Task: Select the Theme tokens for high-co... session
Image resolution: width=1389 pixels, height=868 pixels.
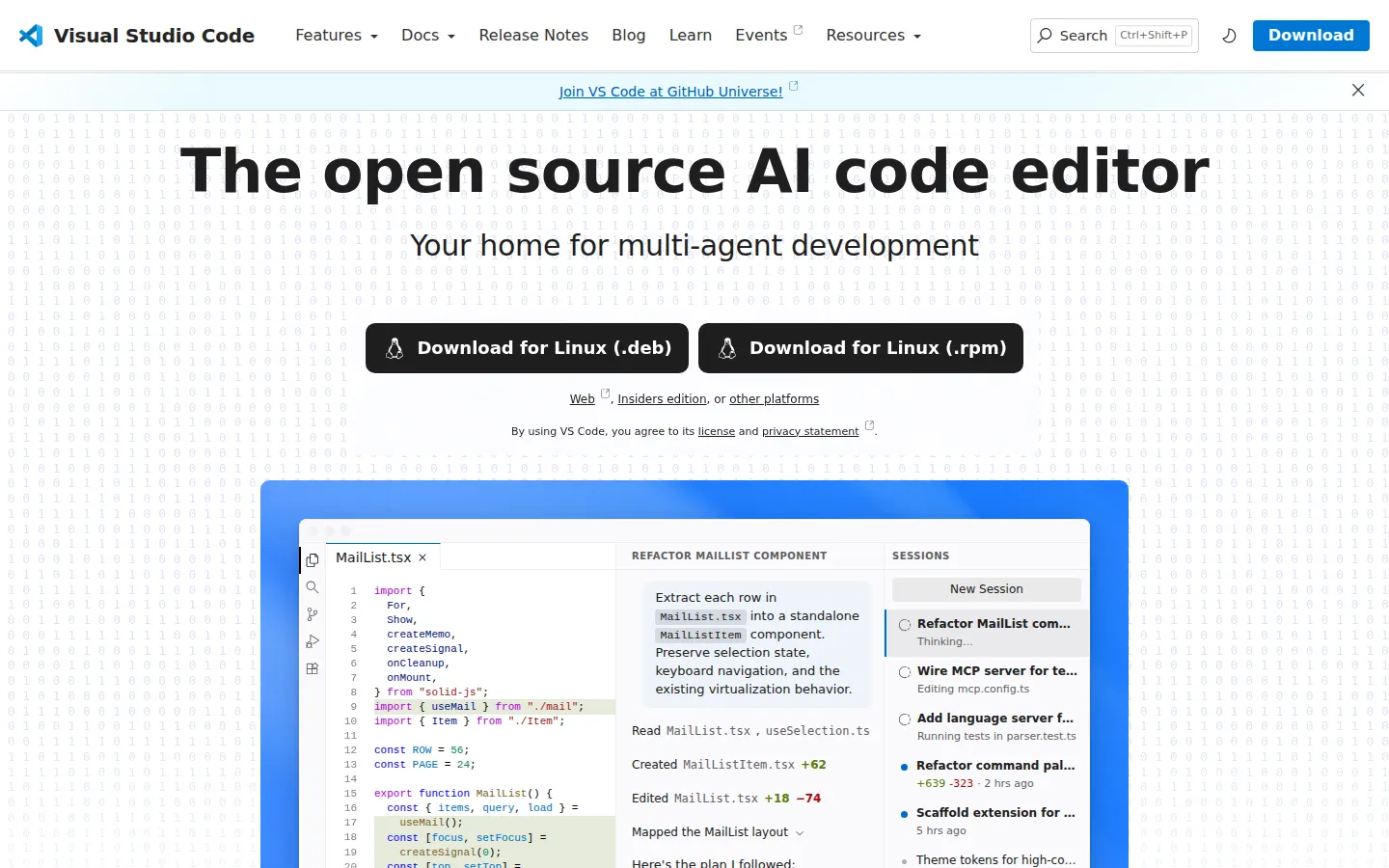Action: coord(987,858)
